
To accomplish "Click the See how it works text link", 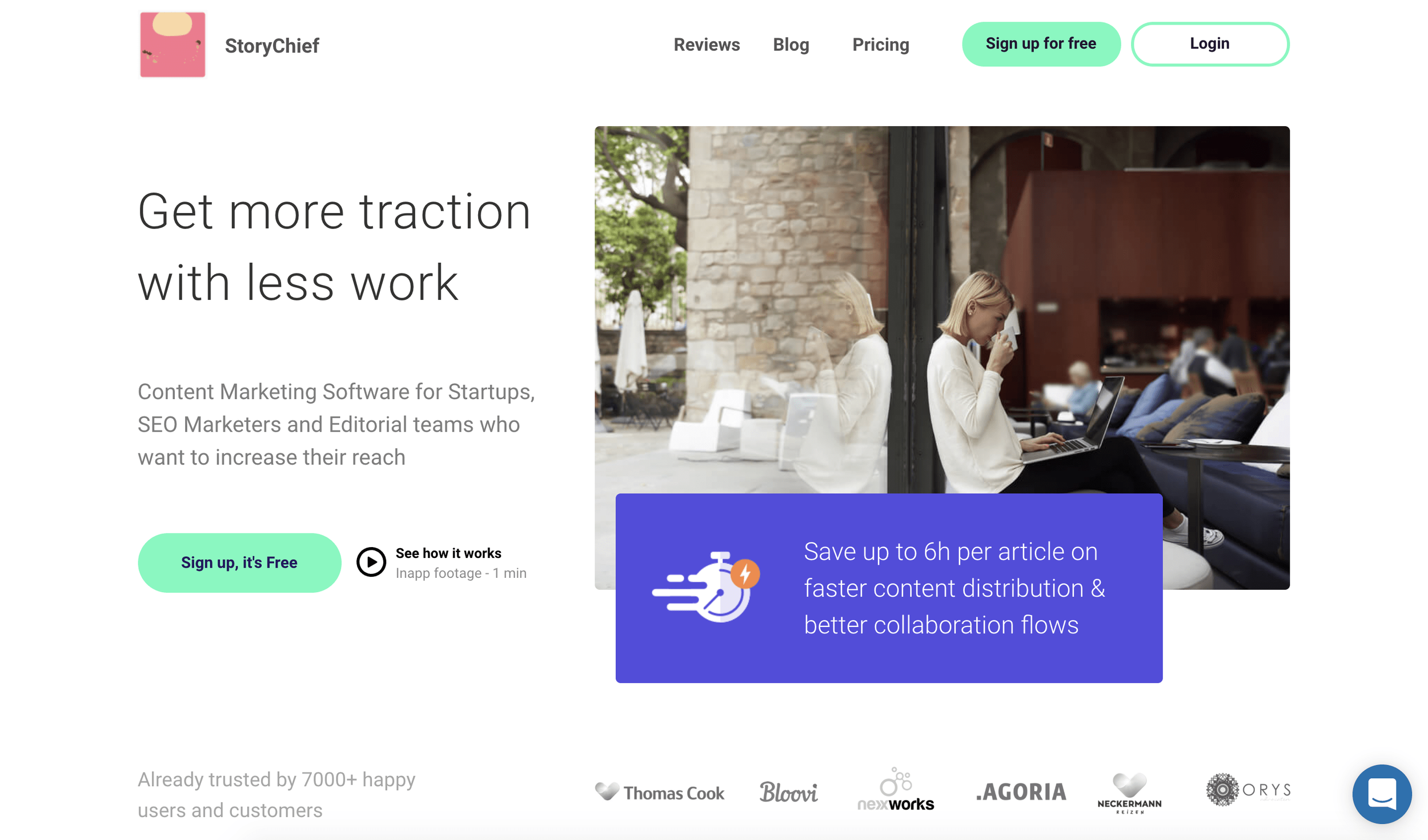I will click(x=448, y=553).
